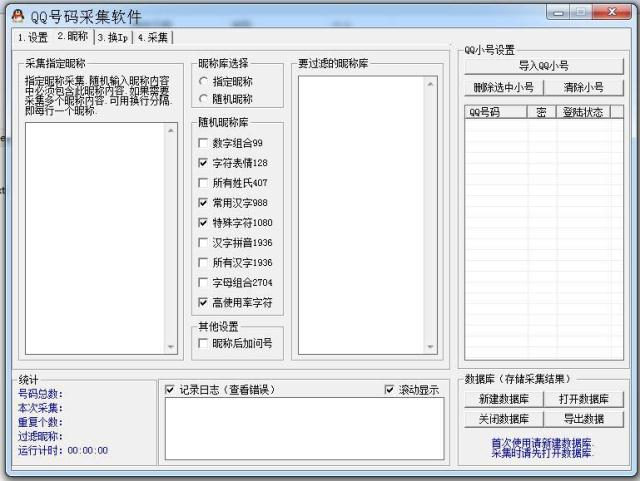Click the 关闭数据库 button
The image size is (640, 481).
click(x=504, y=419)
